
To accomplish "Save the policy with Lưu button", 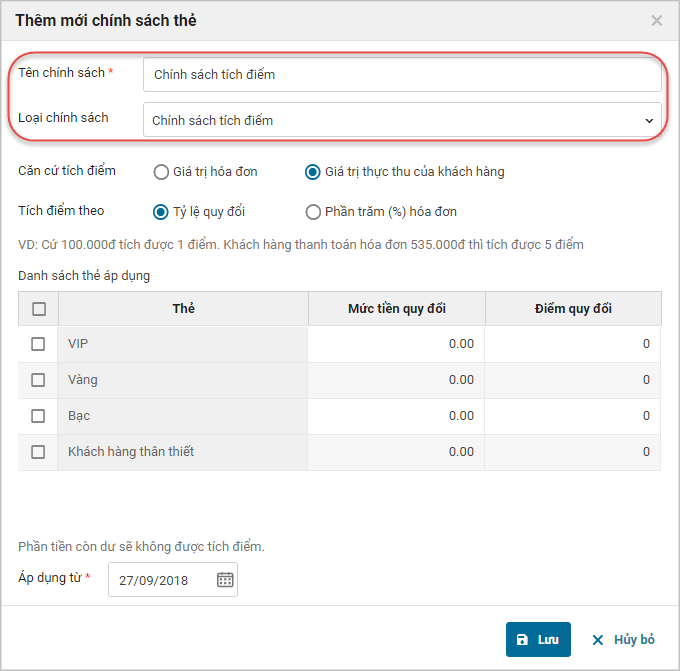I will tap(538, 640).
